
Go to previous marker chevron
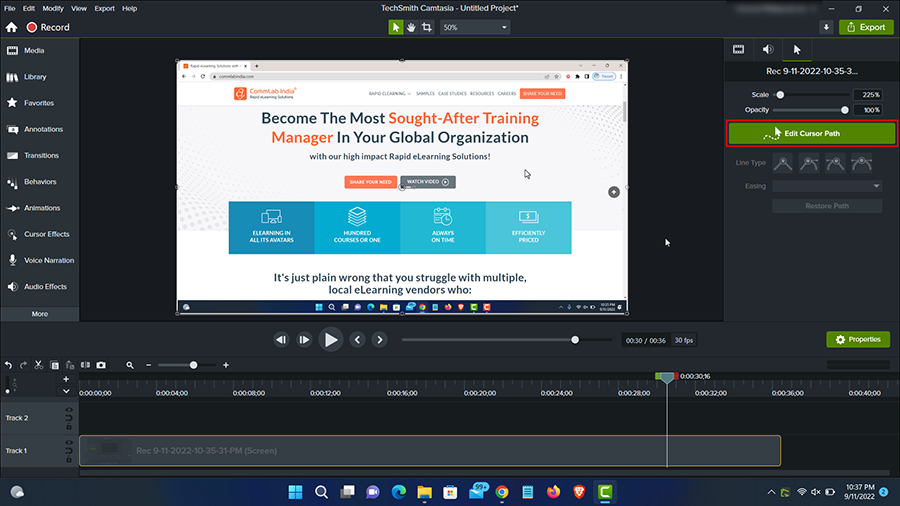coord(358,340)
